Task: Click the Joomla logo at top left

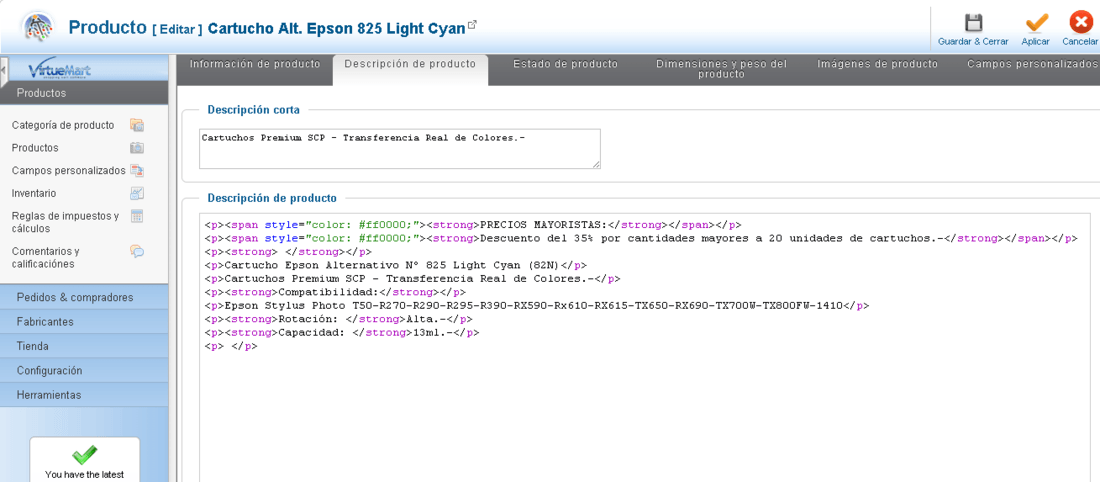Action: [x=36, y=28]
